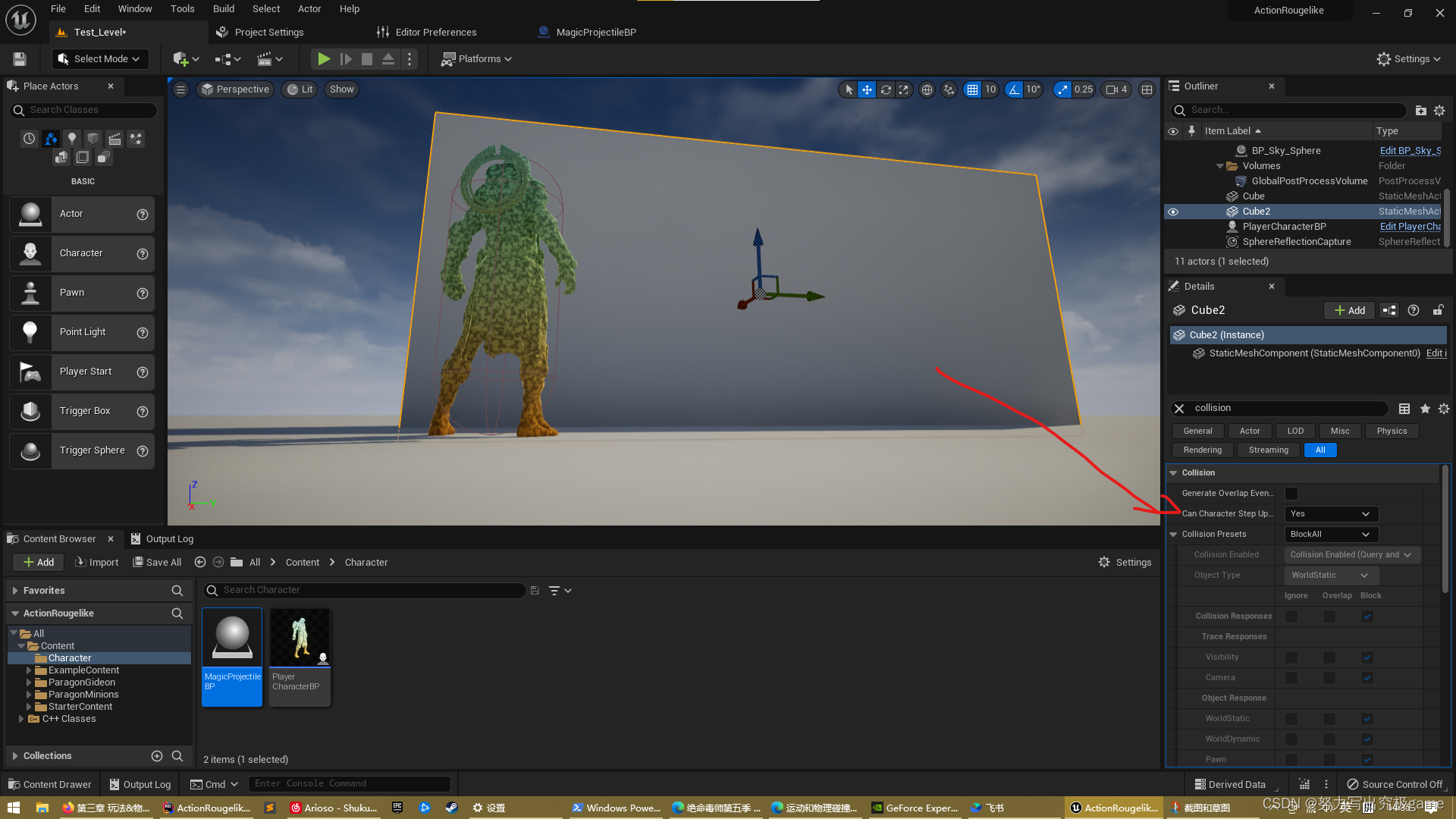Viewport: 1456px width, 819px height.
Task: Open the Tools menu
Action: click(182, 9)
